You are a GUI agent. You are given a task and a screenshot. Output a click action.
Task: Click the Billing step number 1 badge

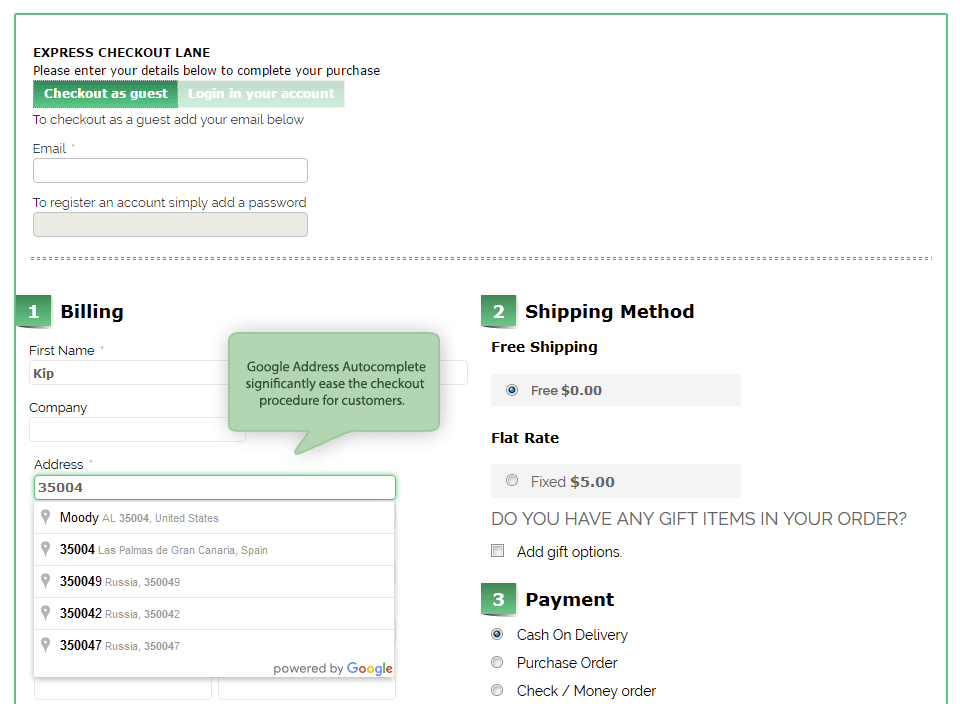click(x=33, y=312)
